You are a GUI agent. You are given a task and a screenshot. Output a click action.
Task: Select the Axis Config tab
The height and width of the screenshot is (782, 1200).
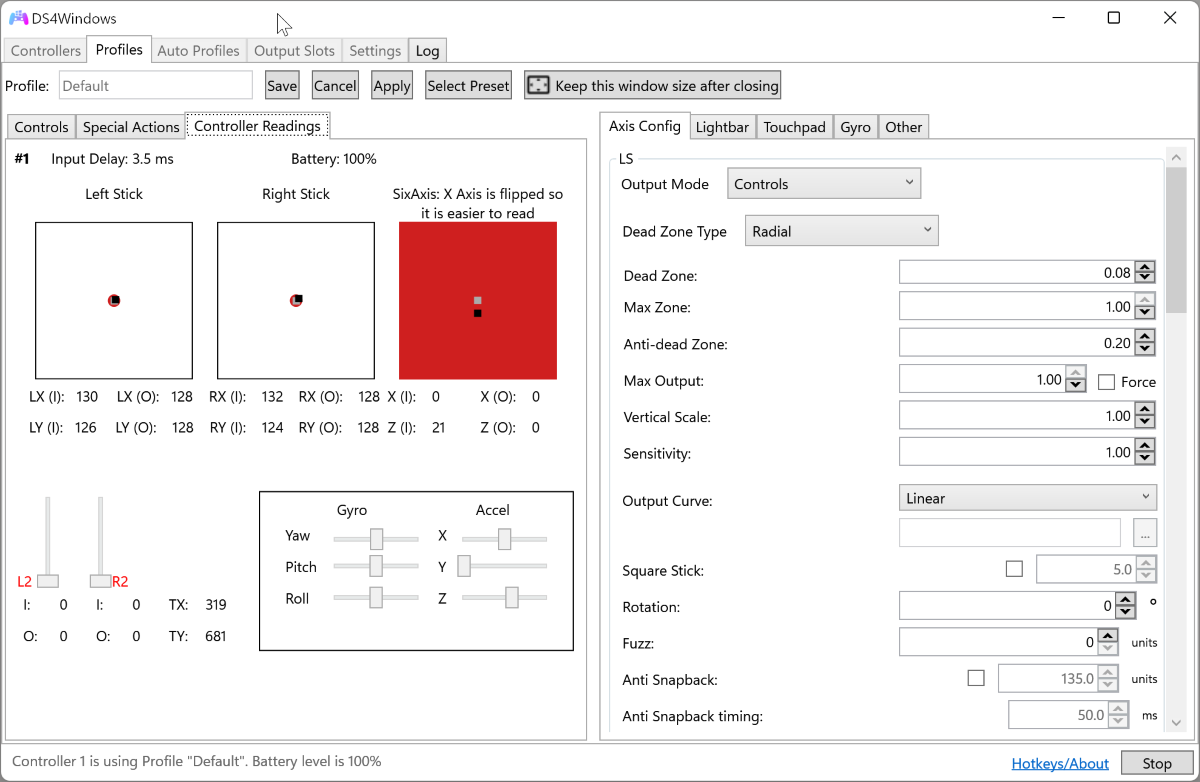(x=644, y=126)
